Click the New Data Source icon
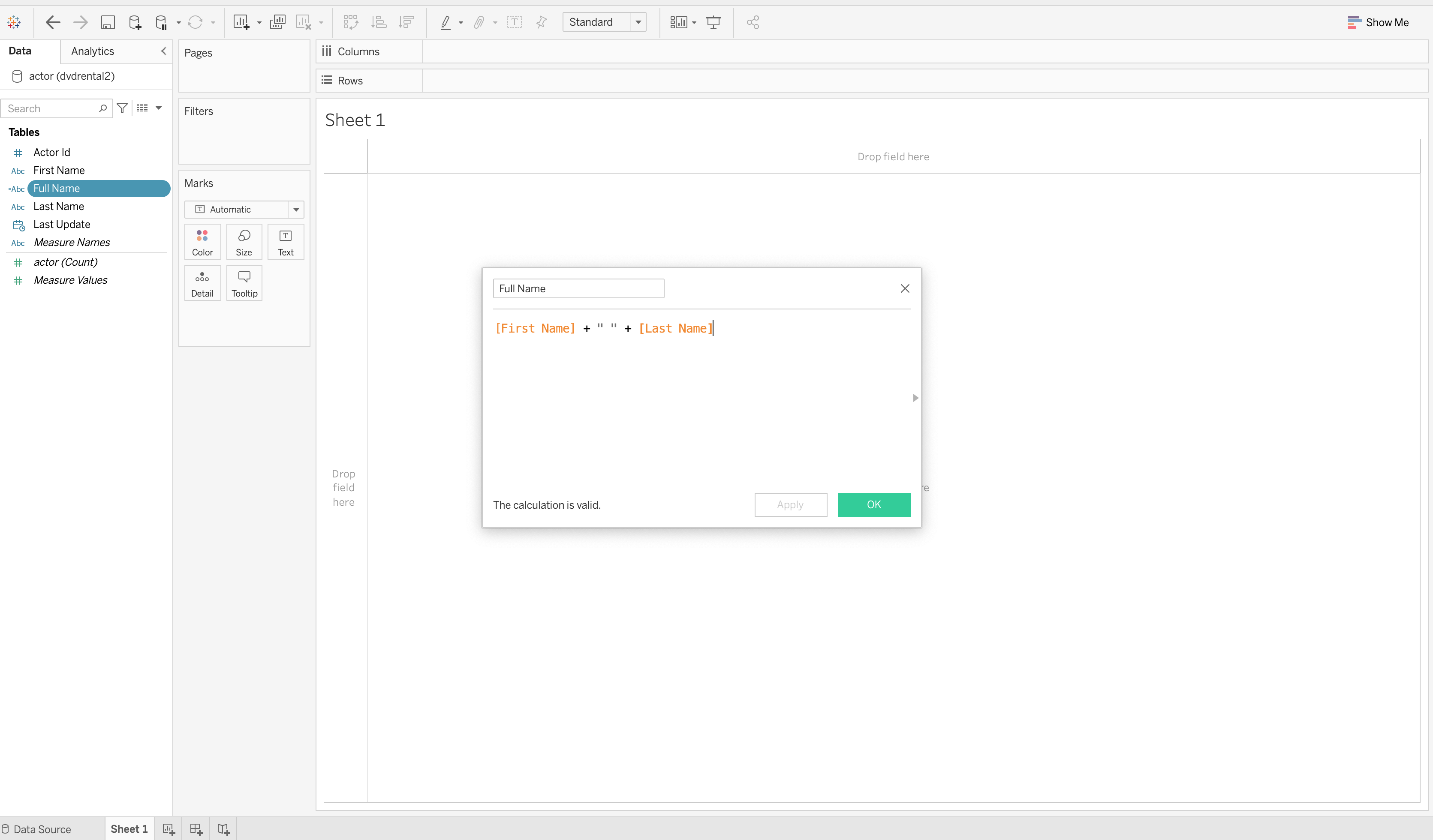The height and width of the screenshot is (840, 1433). (x=135, y=22)
